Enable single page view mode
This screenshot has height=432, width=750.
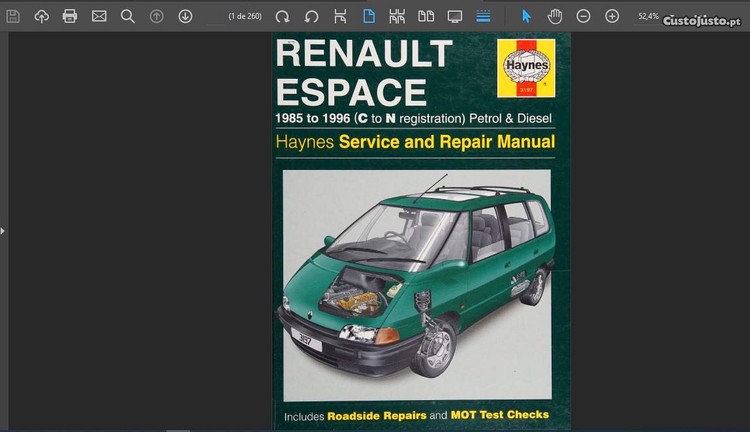[369, 16]
